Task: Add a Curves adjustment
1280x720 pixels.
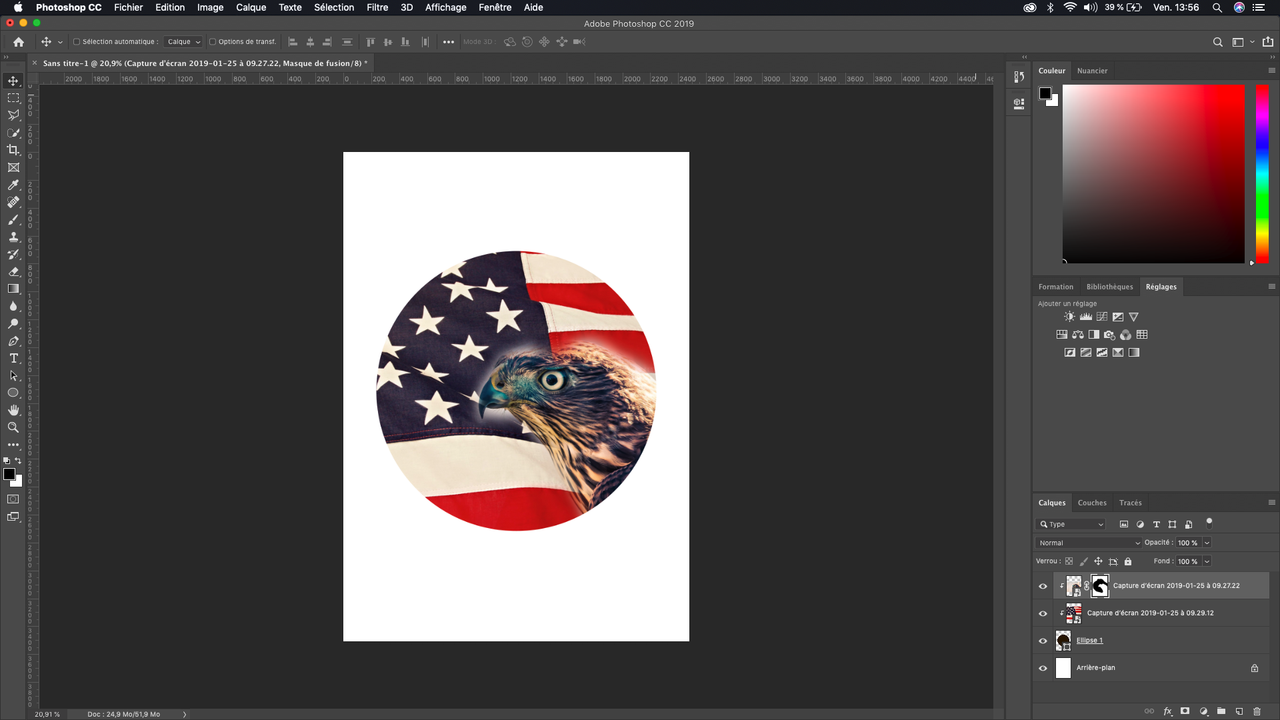Action: pos(1102,317)
